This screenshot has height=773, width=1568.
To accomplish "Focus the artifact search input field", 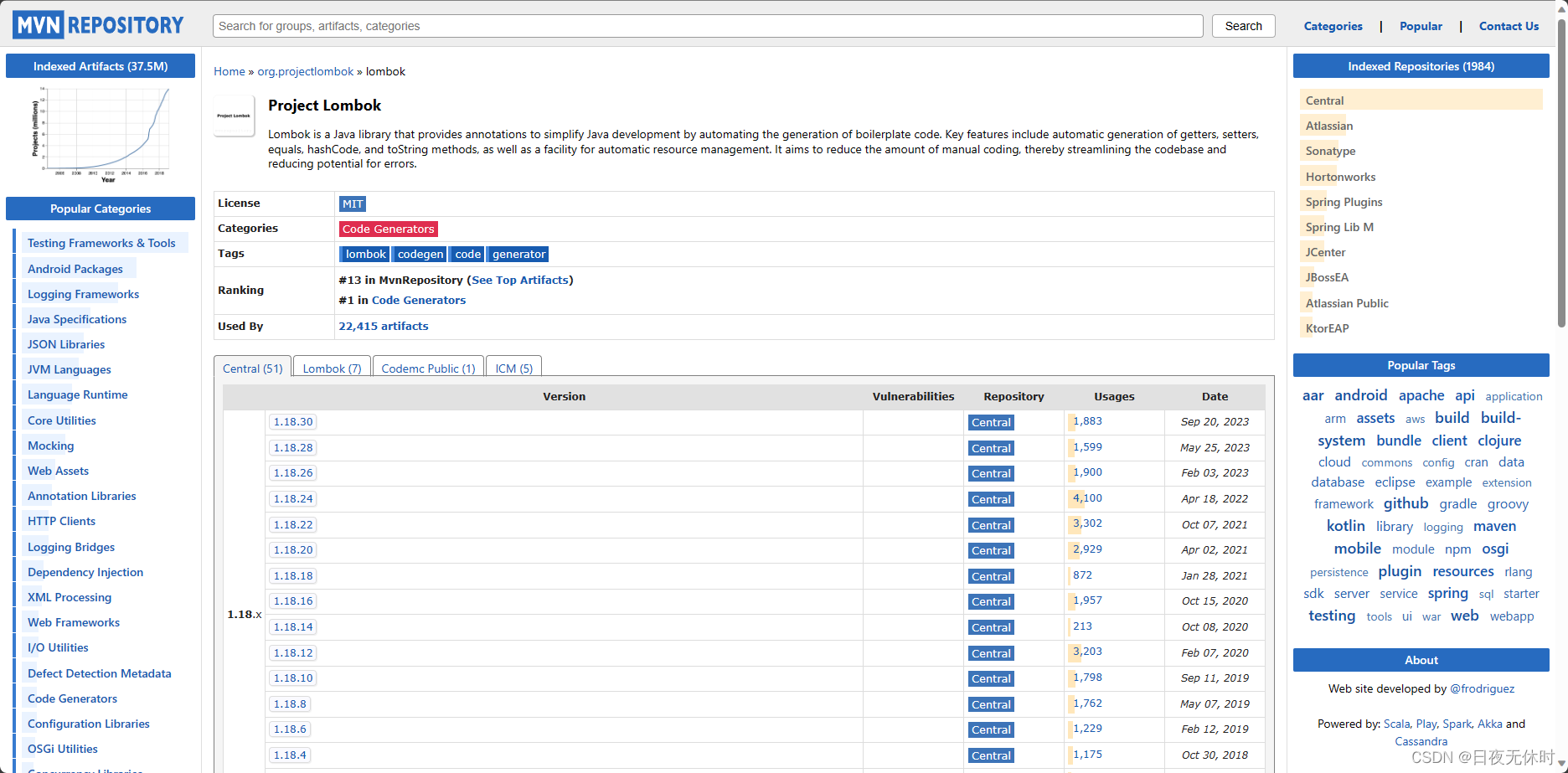I will point(708,26).
